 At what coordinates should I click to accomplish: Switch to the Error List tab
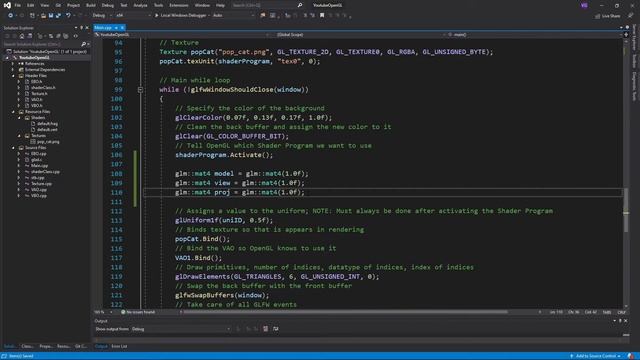point(119,347)
